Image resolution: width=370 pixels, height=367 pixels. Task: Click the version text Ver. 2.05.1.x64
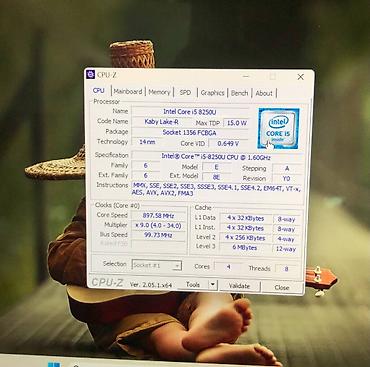(x=151, y=285)
